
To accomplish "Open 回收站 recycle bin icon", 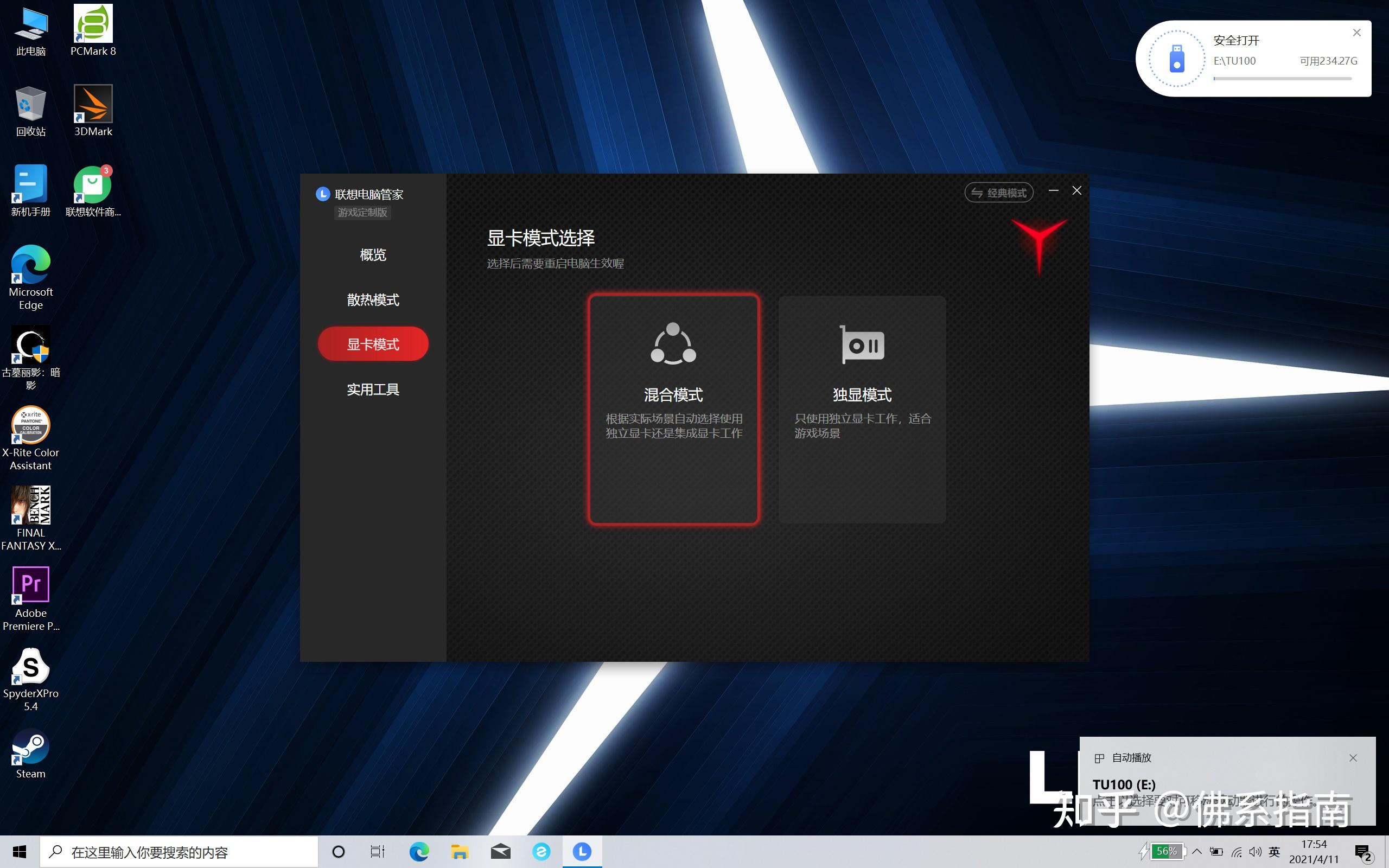I will coord(31,112).
